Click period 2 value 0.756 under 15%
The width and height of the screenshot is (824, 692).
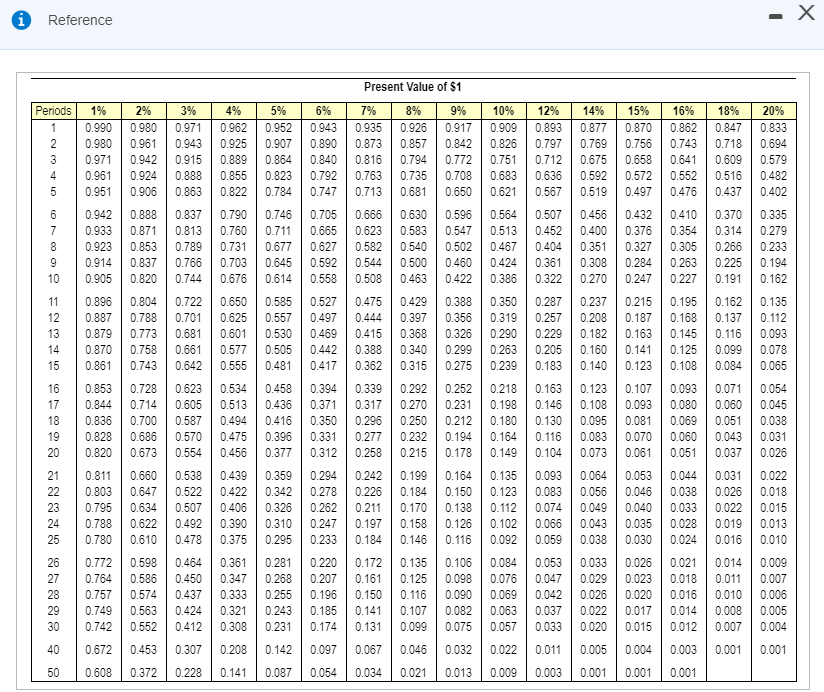point(638,143)
